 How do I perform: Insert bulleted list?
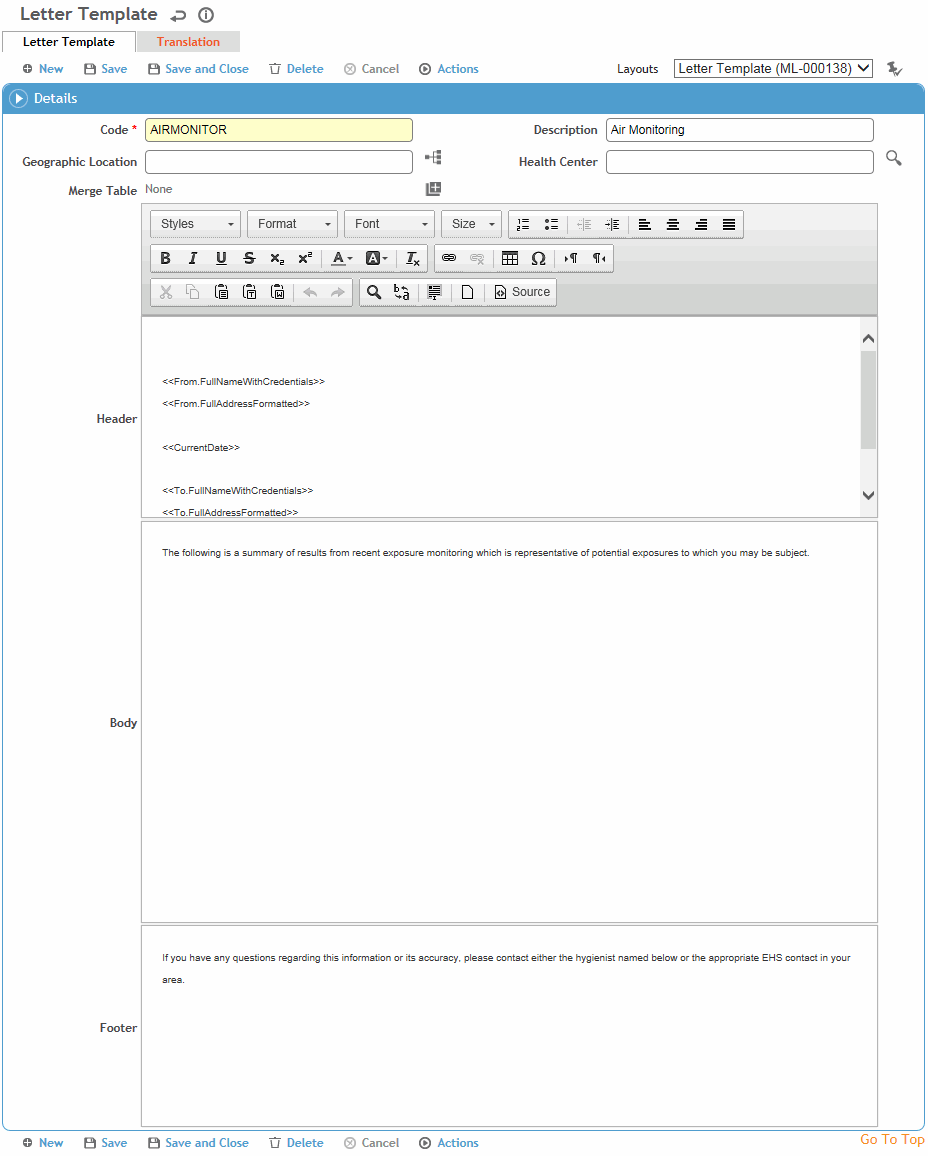[551, 224]
